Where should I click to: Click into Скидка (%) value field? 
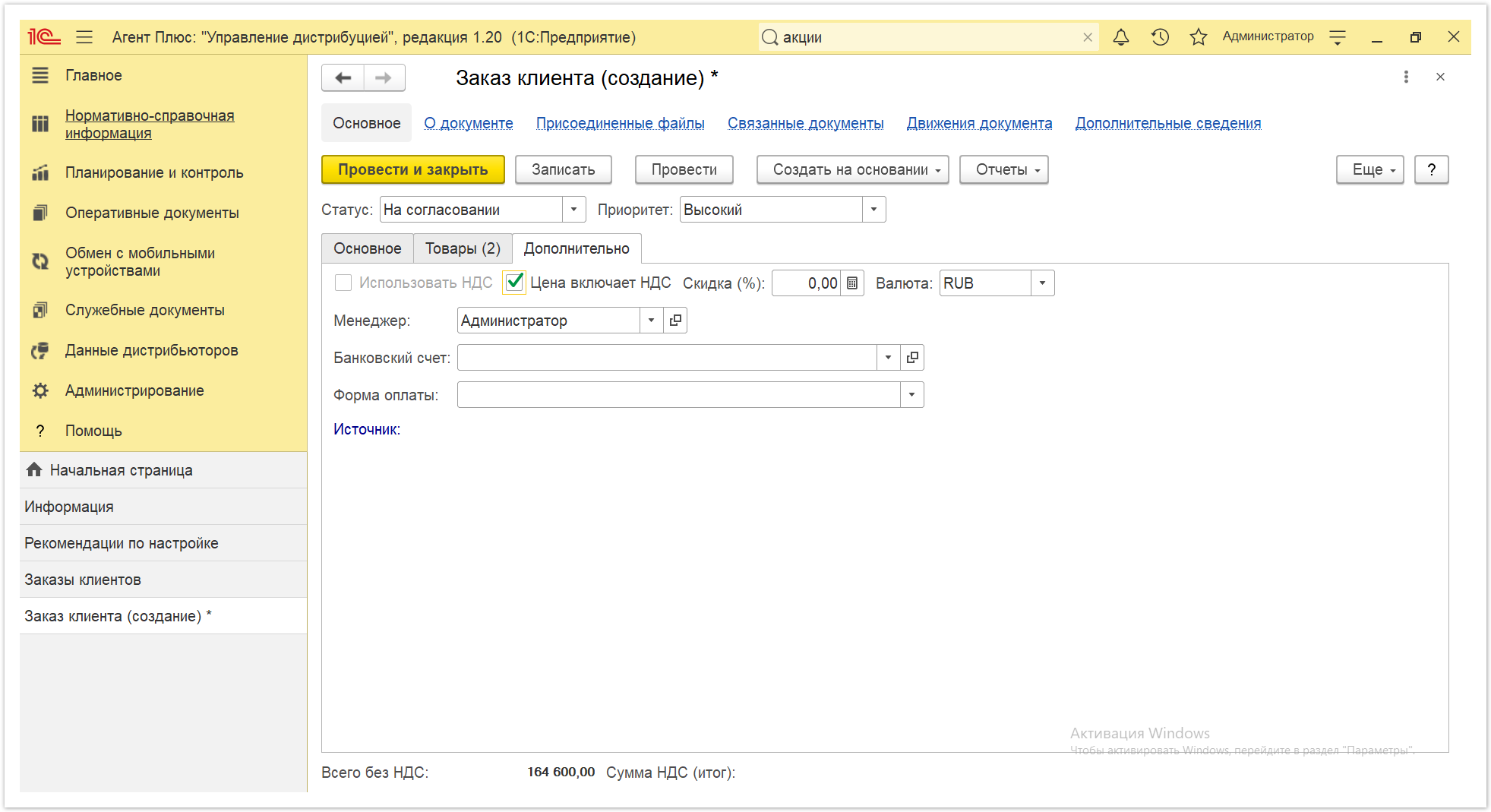click(x=807, y=283)
